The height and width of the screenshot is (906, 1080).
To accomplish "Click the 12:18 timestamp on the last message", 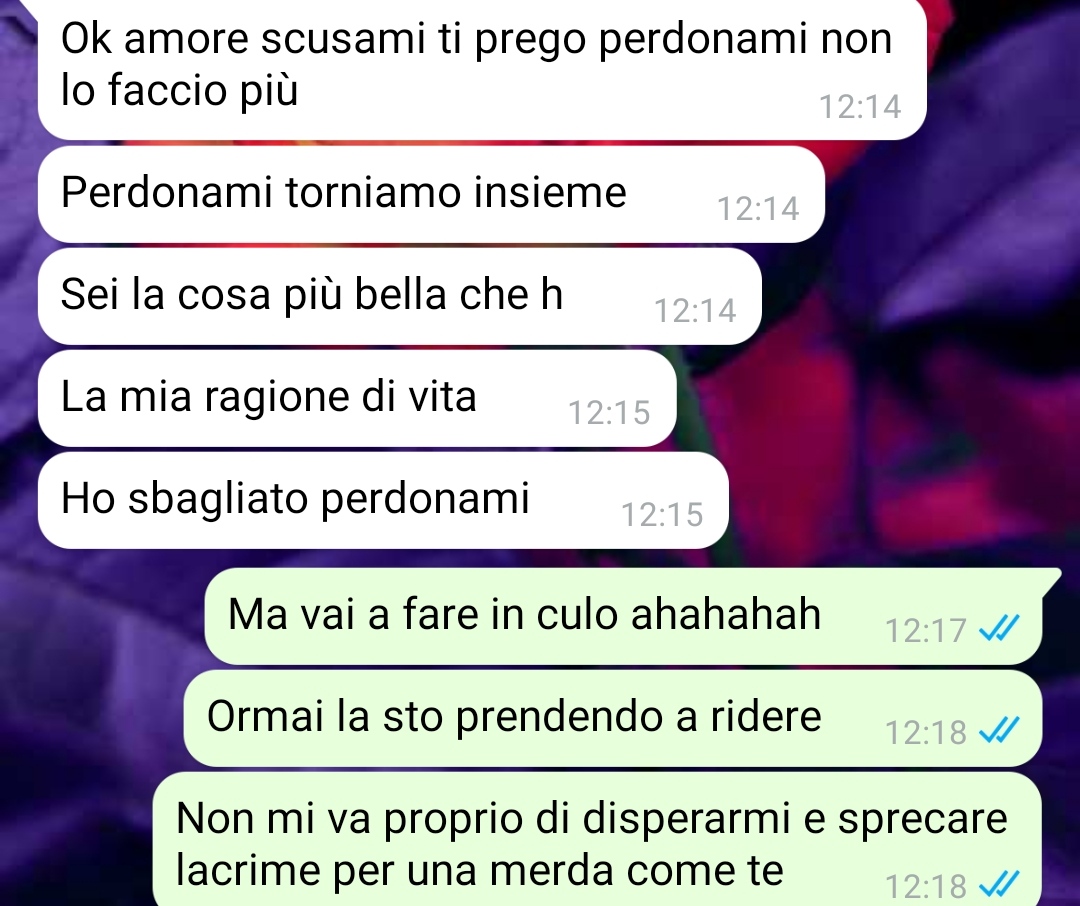I will (x=926, y=885).
